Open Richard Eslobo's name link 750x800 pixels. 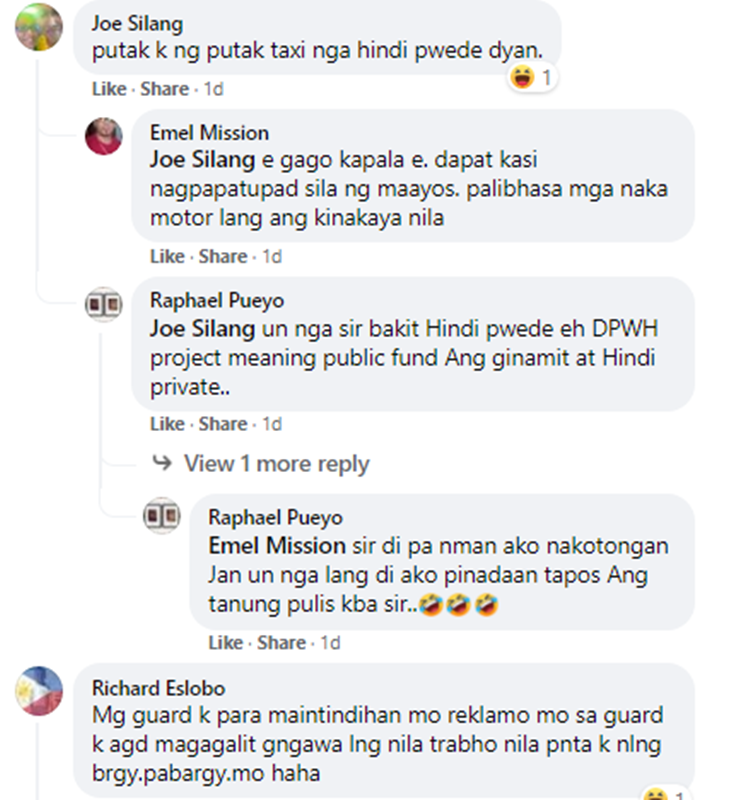(159, 688)
